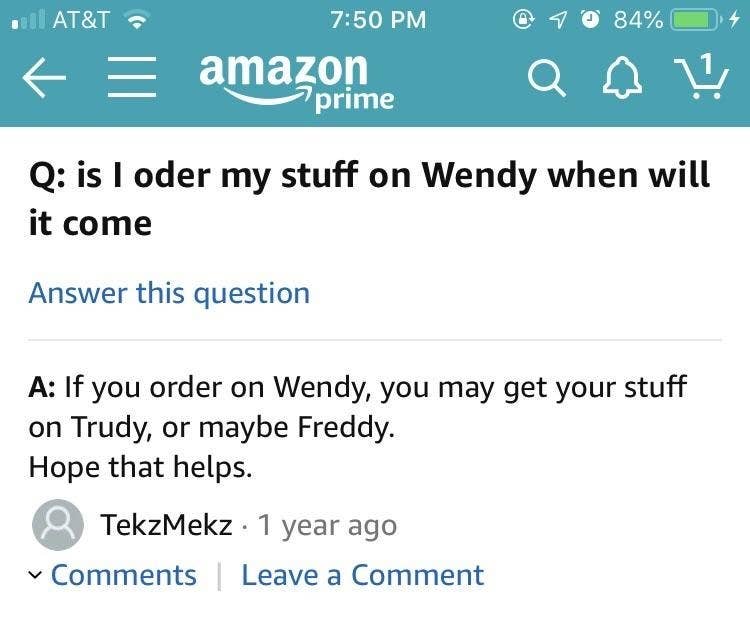Expand the Comments chevron
The height and width of the screenshot is (627, 750).
tap(36, 575)
